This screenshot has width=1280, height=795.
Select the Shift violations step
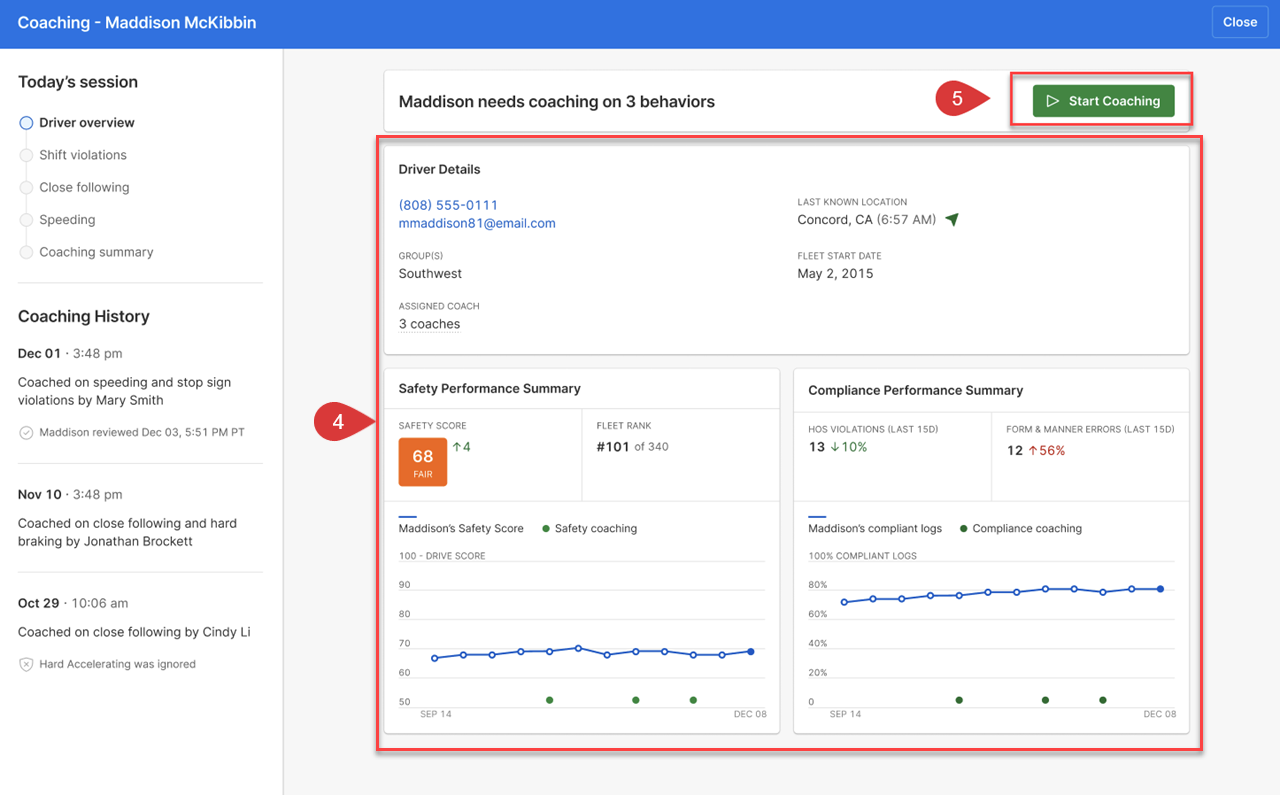82,155
